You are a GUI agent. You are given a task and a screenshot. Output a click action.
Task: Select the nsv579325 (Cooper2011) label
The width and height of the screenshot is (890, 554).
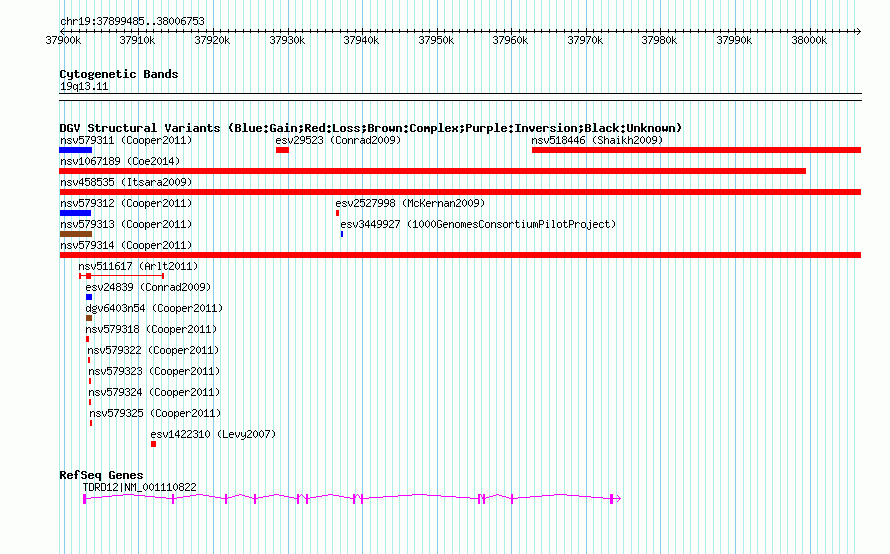[155, 413]
